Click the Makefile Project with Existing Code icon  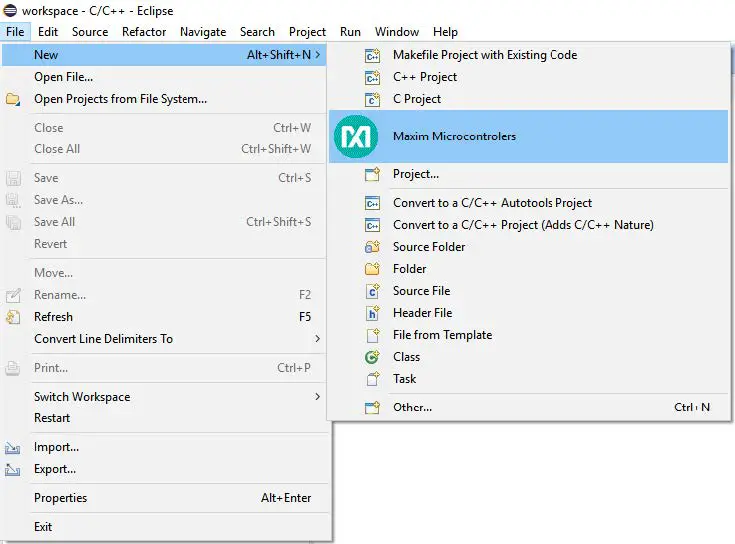pos(372,55)
